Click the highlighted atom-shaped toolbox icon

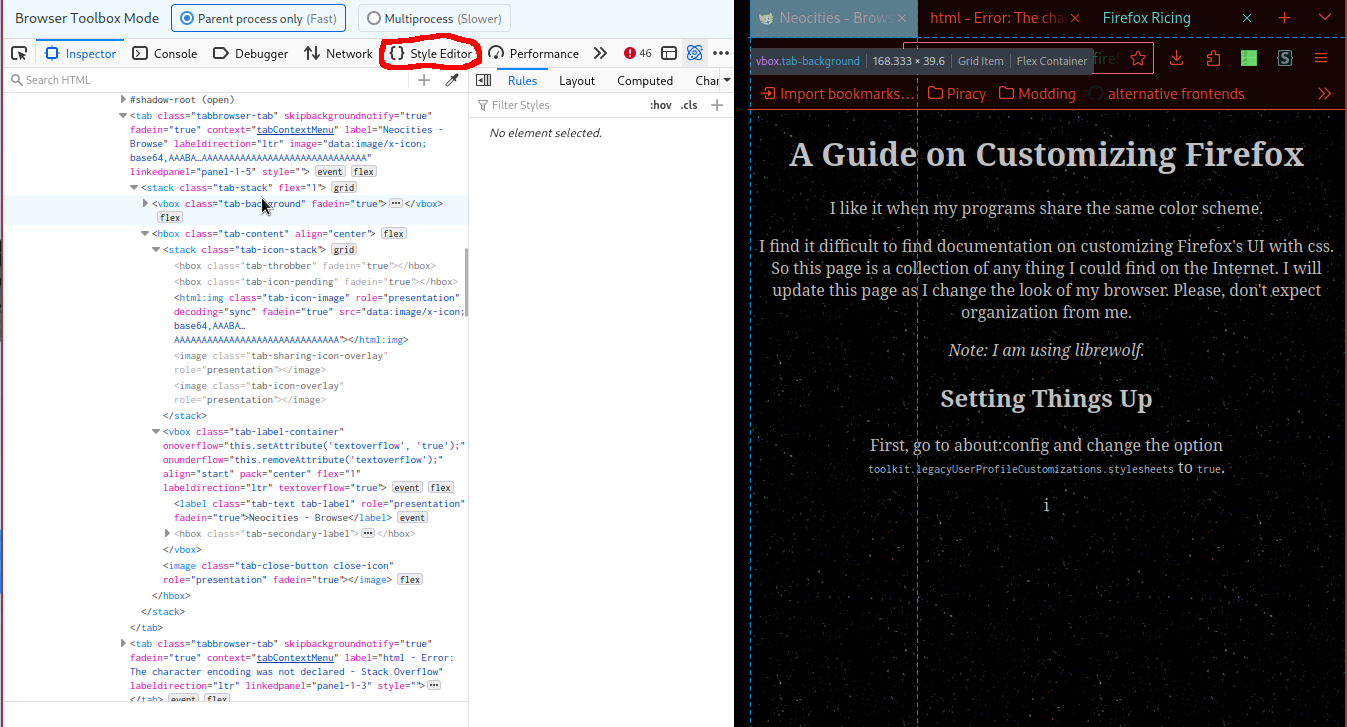[695, 53]
